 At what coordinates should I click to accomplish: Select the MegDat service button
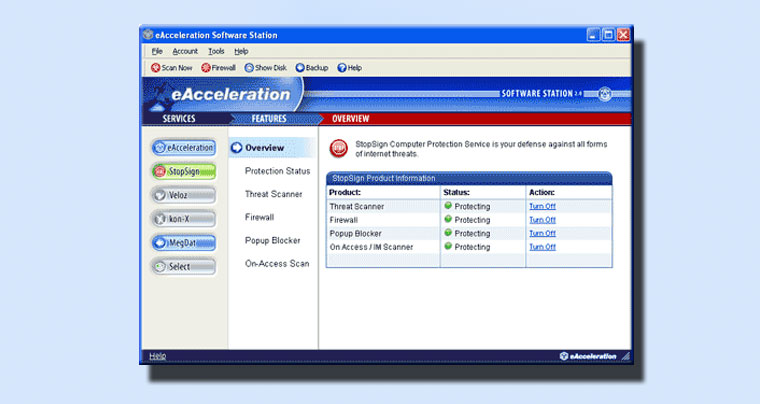tap(184, 243)
